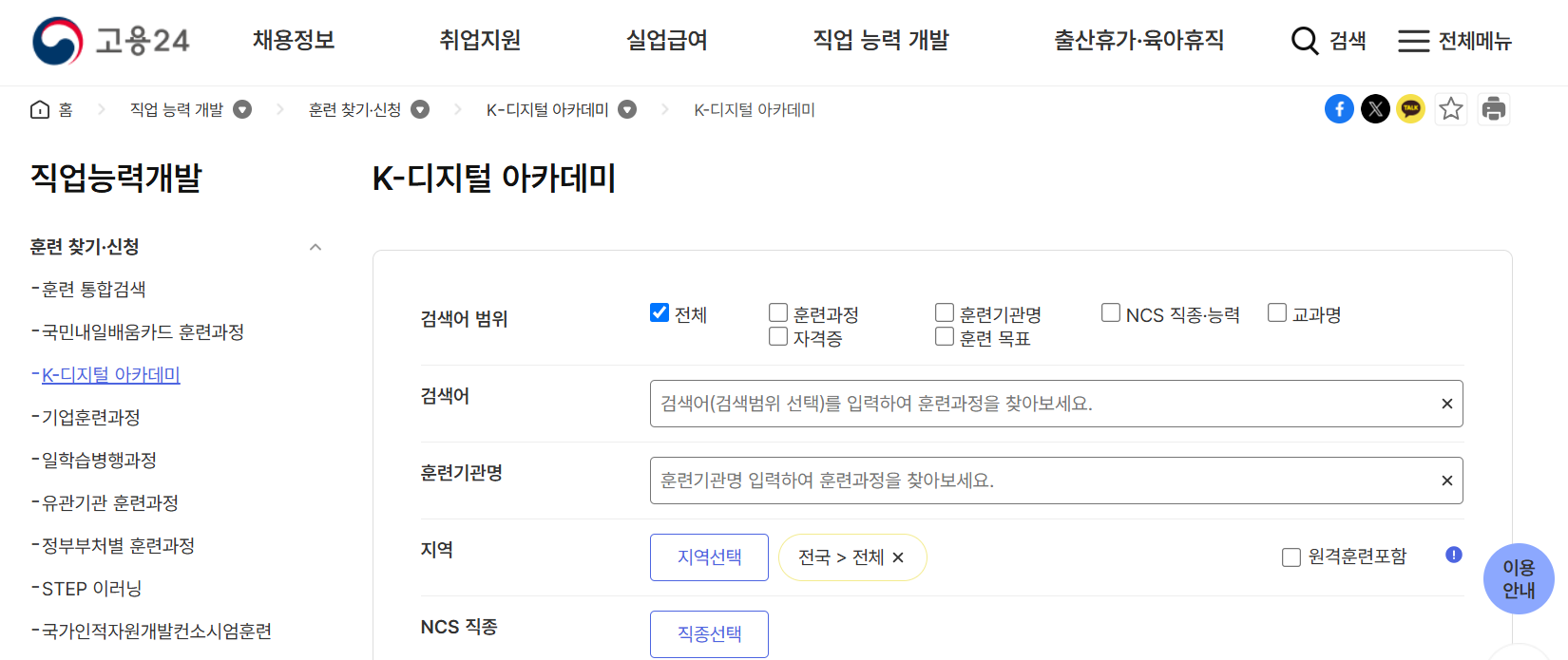Enable the 원격훈련포함 checkbox
Viewport: 1568px width, 660px height.
(1291, 557)
